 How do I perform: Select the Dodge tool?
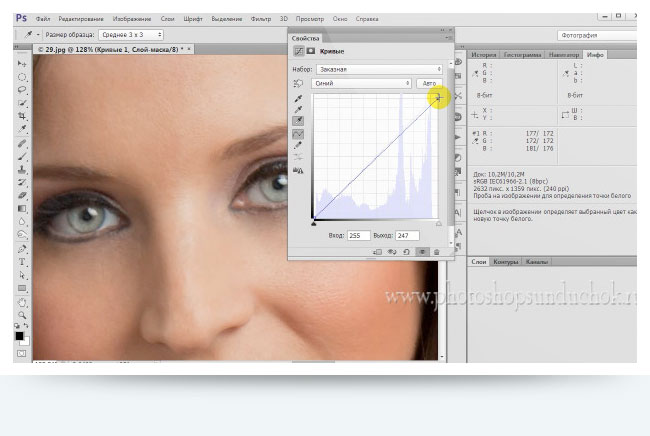pyautogui.click(x=22, y=235)
